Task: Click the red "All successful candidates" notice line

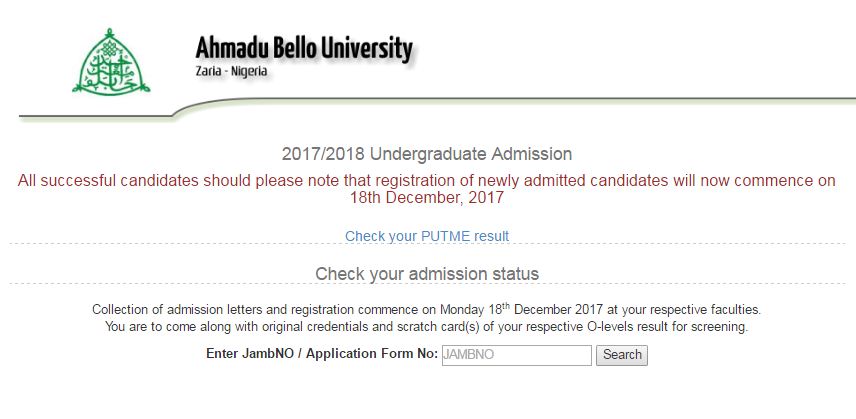Action: point(427,181)
